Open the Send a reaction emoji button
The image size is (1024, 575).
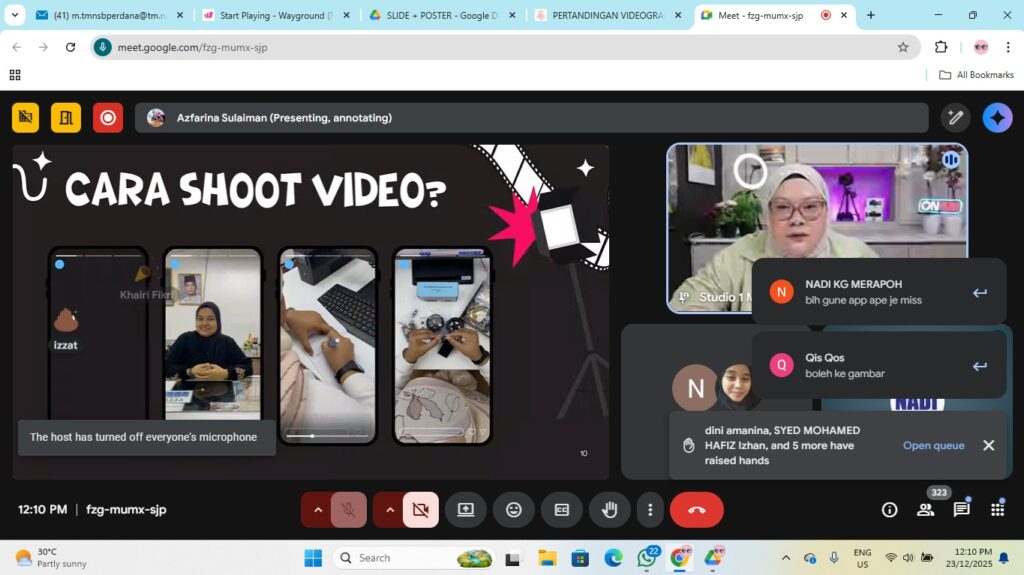514,510
